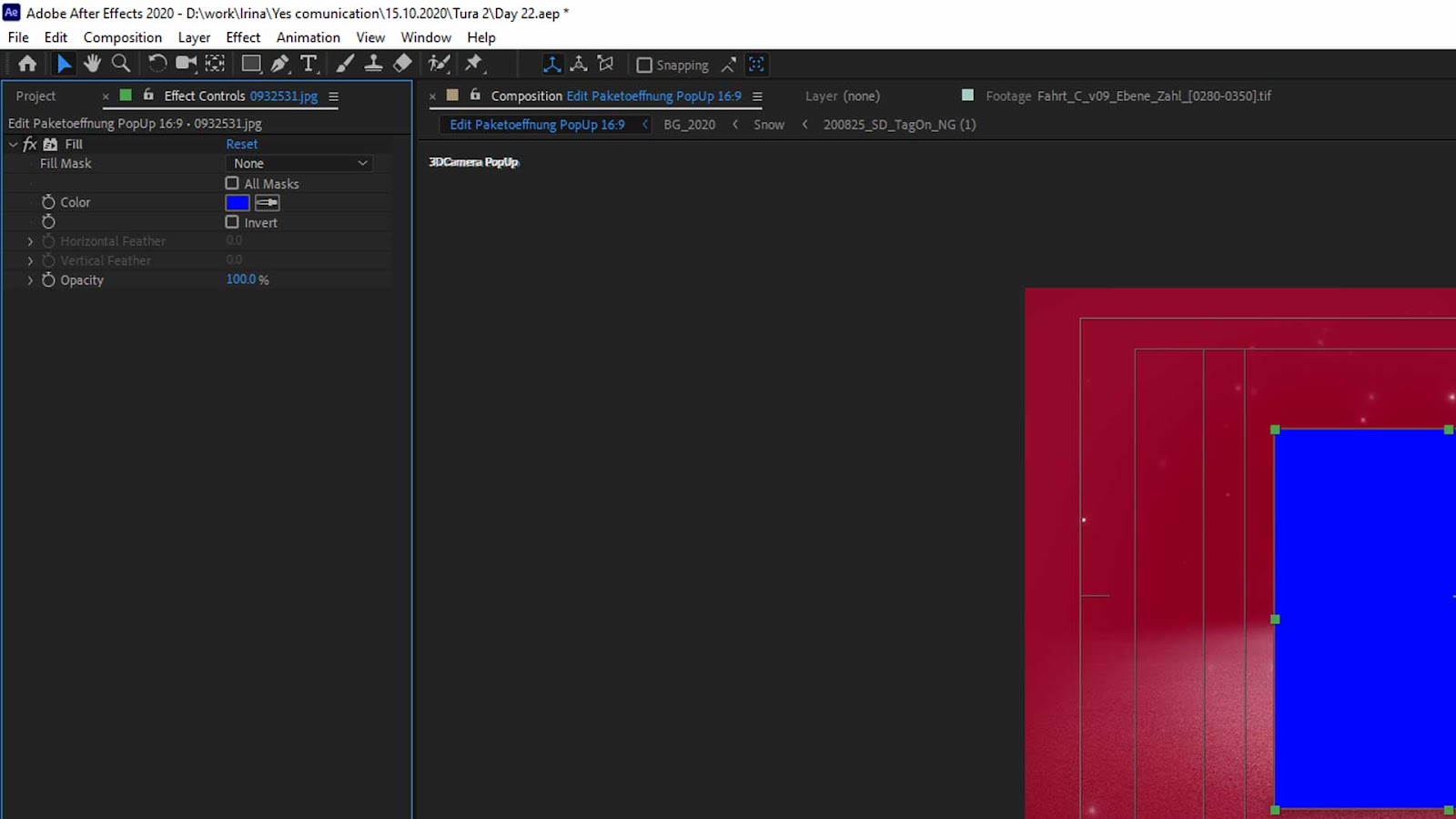Switch to Local Axis mode
The height and width of the screenshot is (819, 1456).
tap(552, 64)
